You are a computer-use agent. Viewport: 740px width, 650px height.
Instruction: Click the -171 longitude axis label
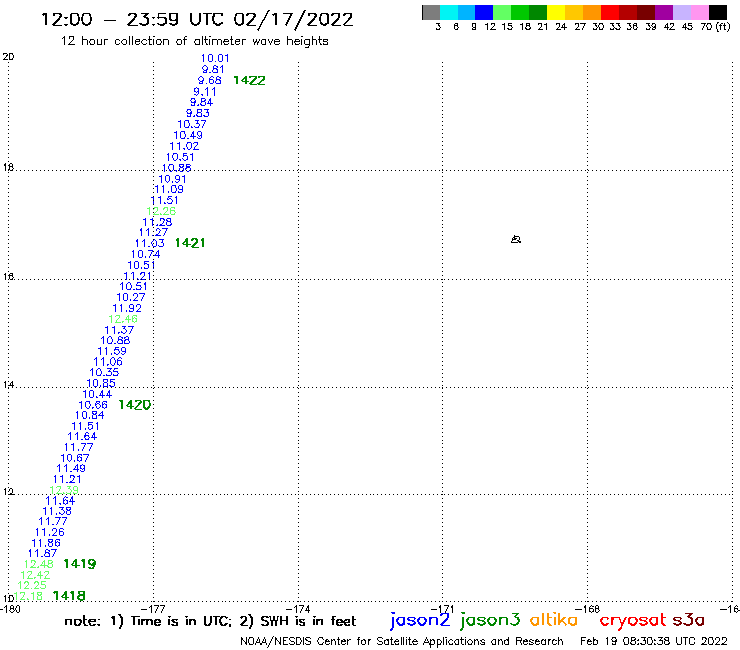(x=443, y=609)
